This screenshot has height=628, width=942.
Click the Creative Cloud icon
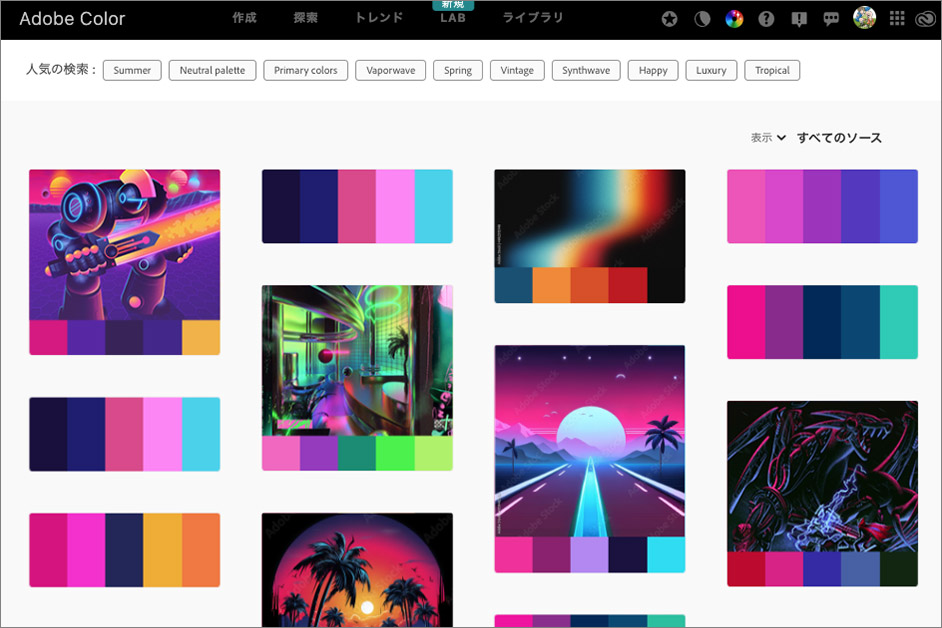tap(926, 20)
